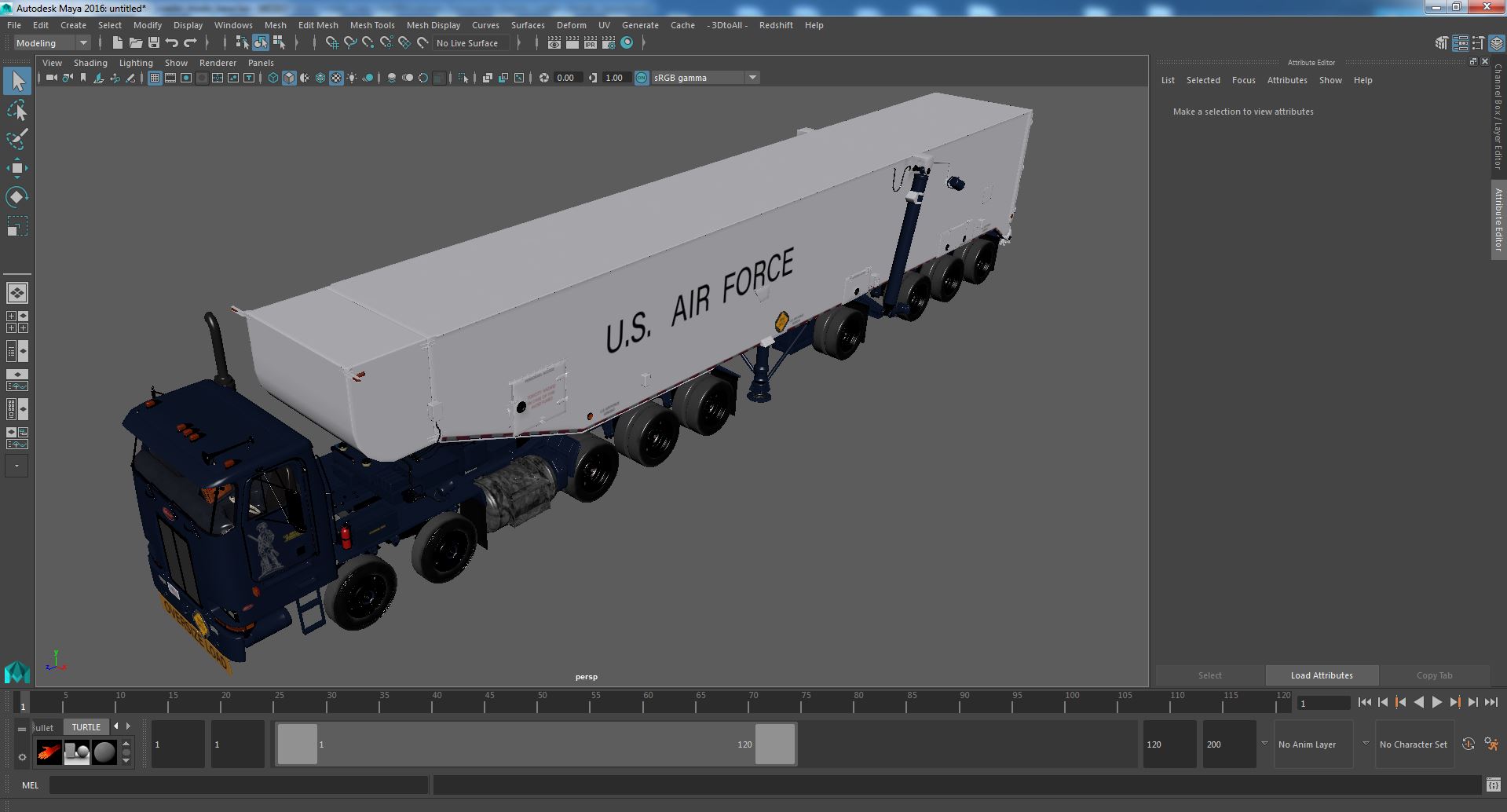The width and height of the screenshot is (1507, 812).
Task: Click the Attribute Editor Selected menu
Action: click(x=1203, y=80)
